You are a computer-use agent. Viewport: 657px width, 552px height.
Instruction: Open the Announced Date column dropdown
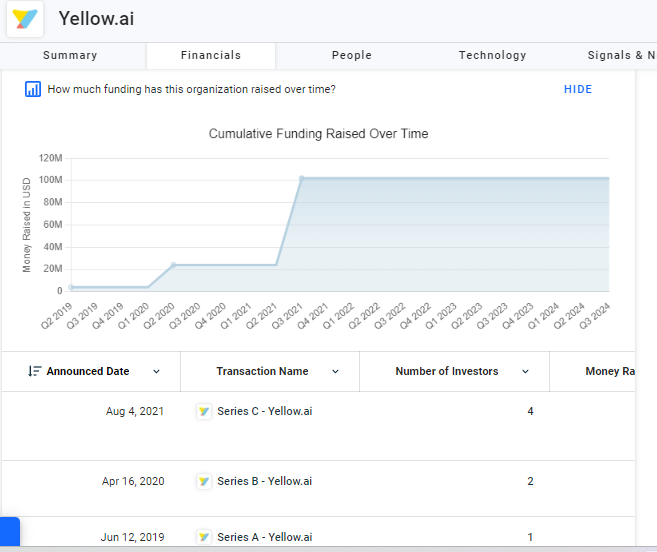[156, 371]
